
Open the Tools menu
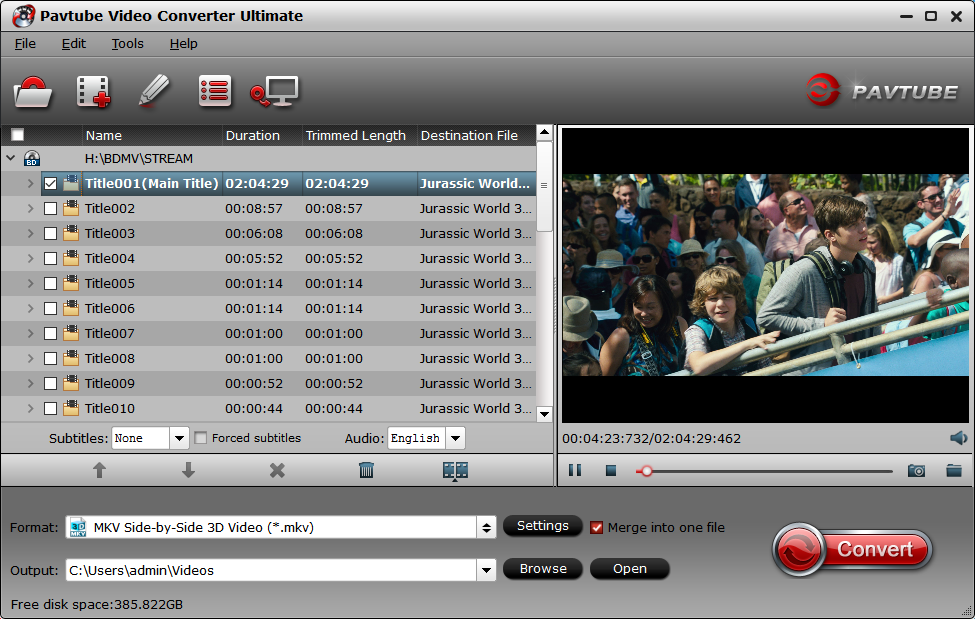click(127, 44)
